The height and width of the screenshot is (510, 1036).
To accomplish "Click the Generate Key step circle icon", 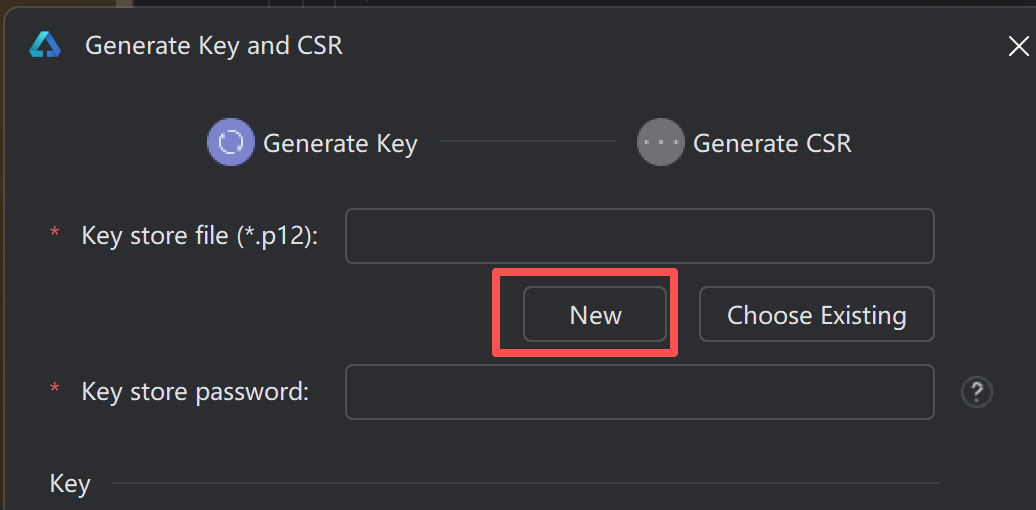I will tap(230, 143).
